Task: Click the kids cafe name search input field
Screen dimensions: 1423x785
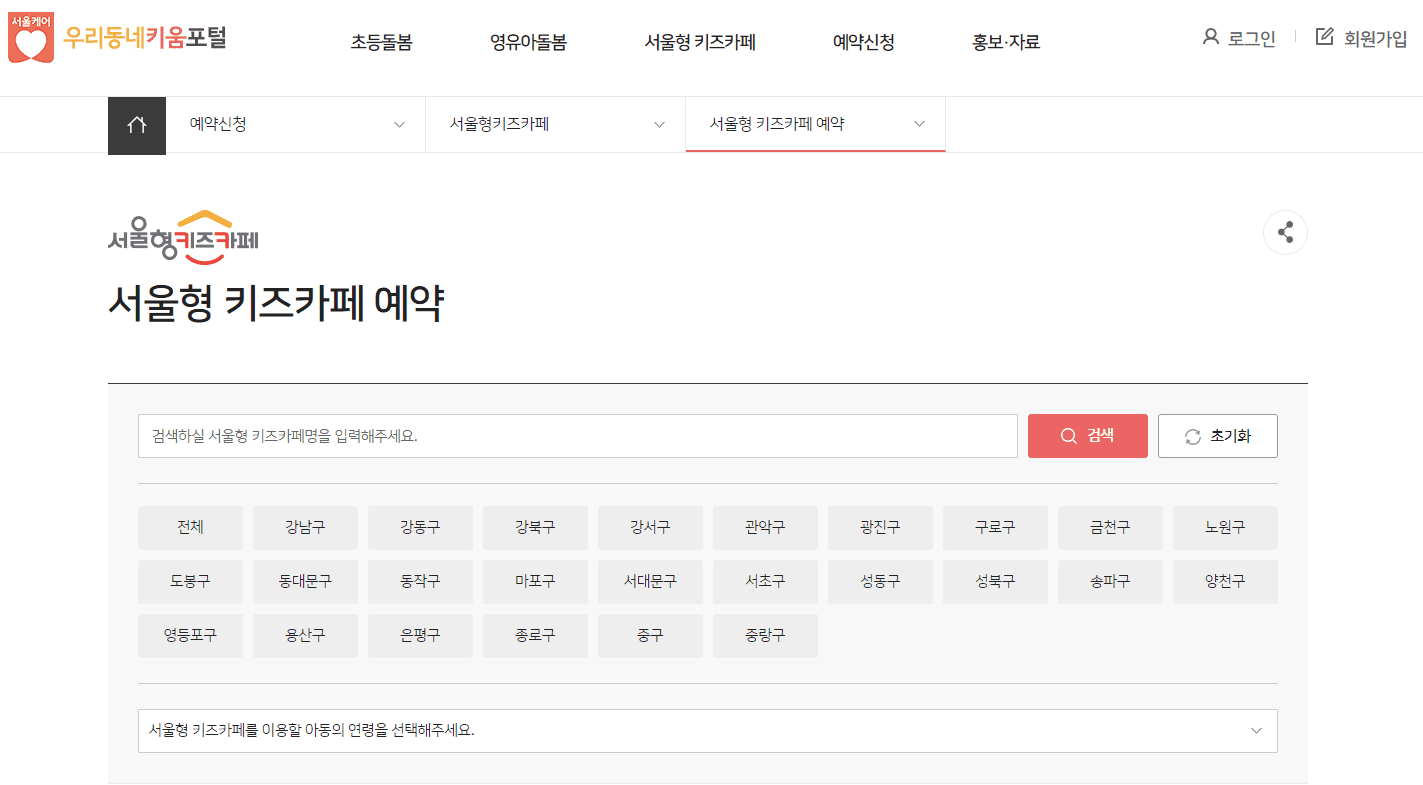Action: click(x=578, y=435)
